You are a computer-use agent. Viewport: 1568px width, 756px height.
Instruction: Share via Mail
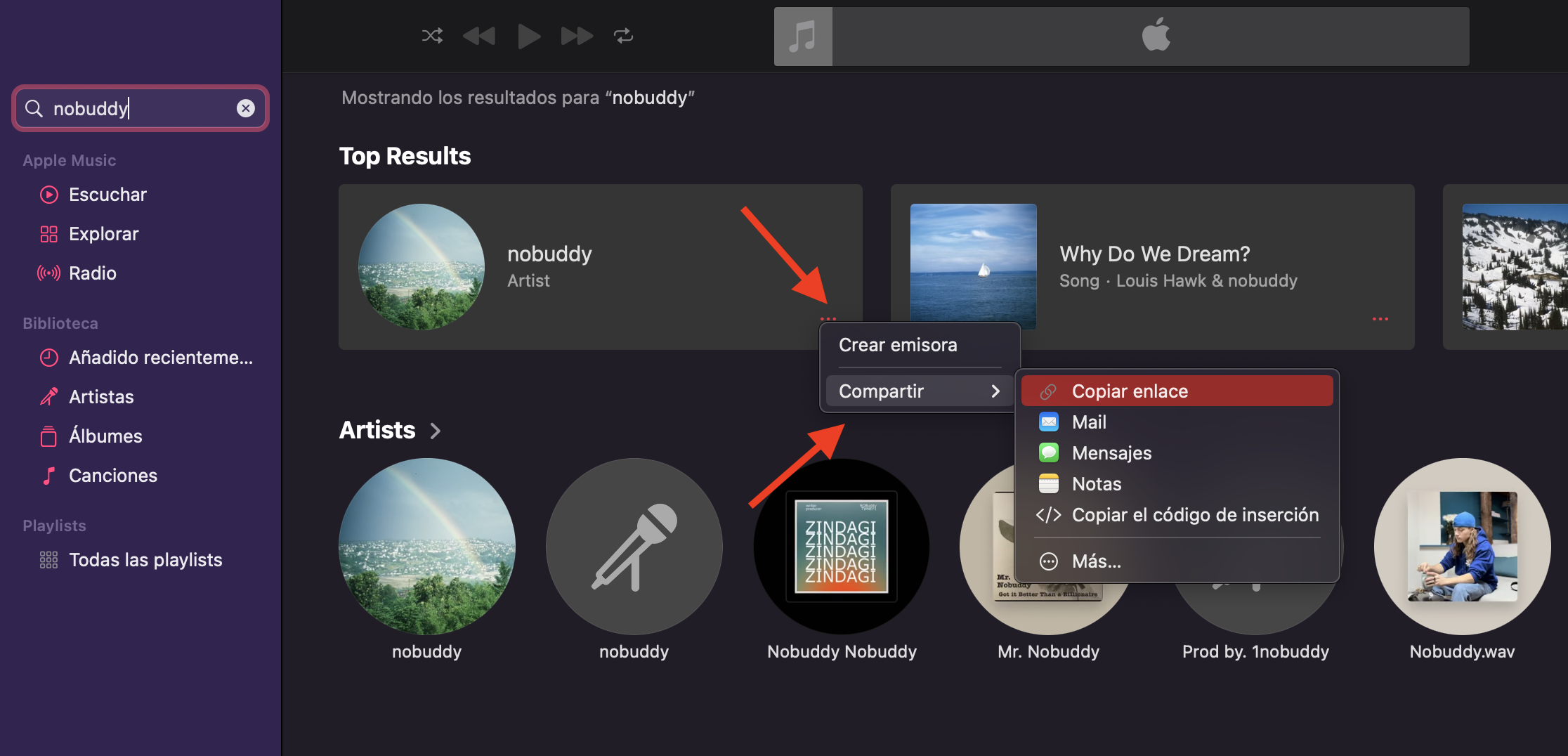pyautogui.click(x=1177, y=422)
